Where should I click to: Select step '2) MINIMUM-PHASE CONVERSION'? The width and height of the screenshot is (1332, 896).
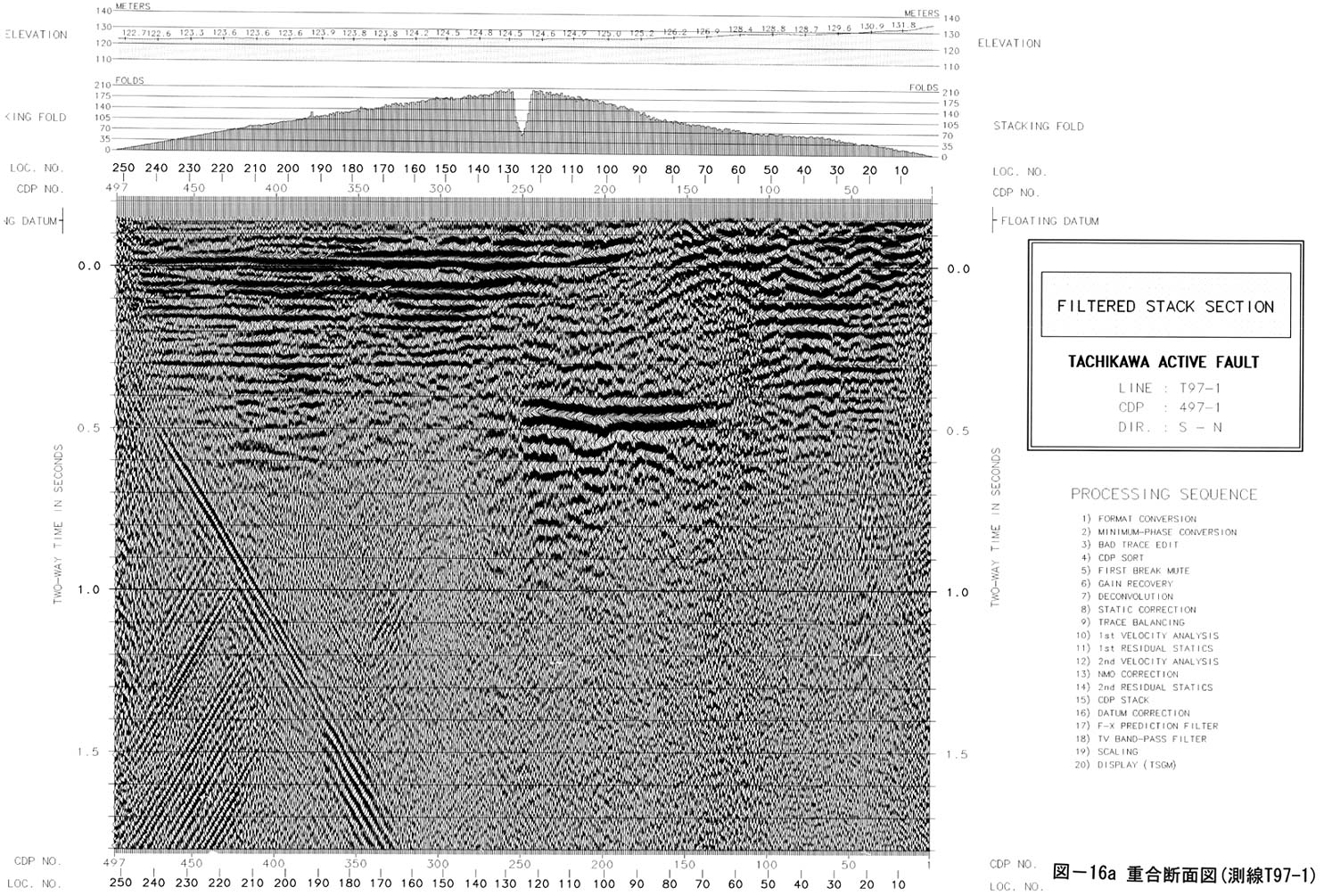tap(1158, 532)
